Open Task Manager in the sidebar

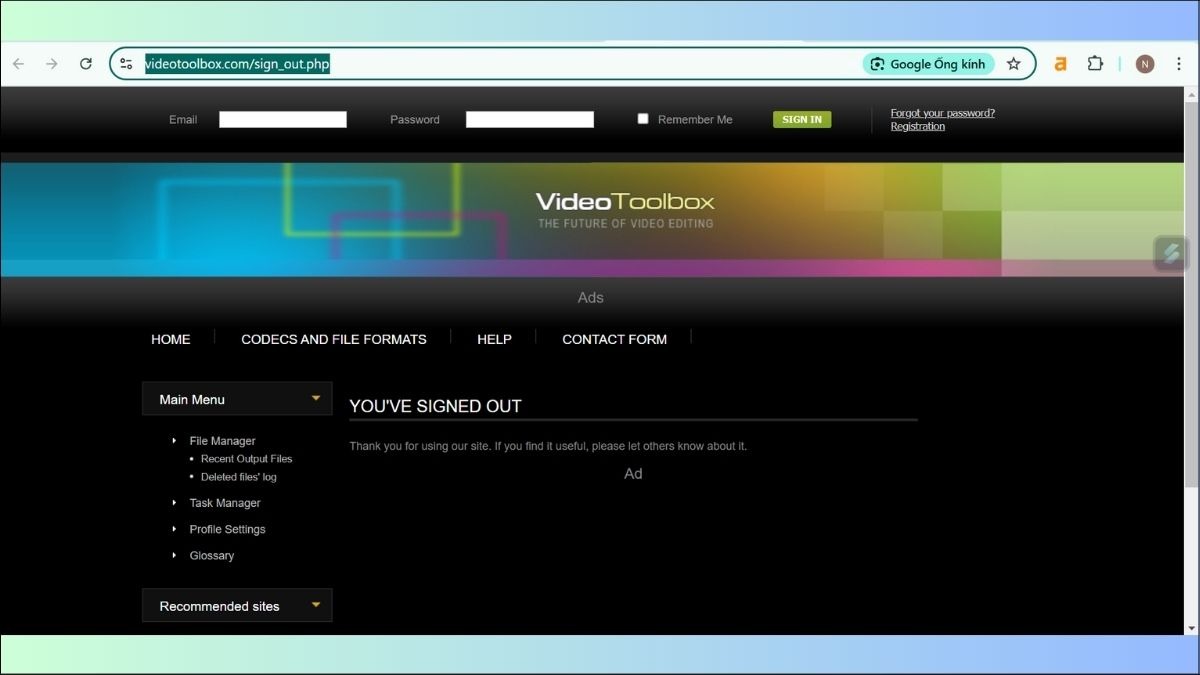[x=225, y=503]
